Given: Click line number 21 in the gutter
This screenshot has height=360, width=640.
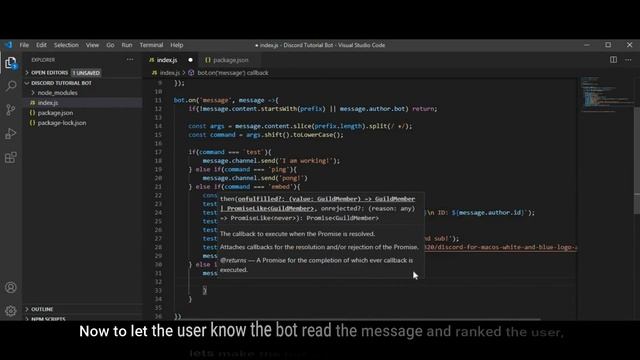Looking at the screenshot, I should pos(158,187).
